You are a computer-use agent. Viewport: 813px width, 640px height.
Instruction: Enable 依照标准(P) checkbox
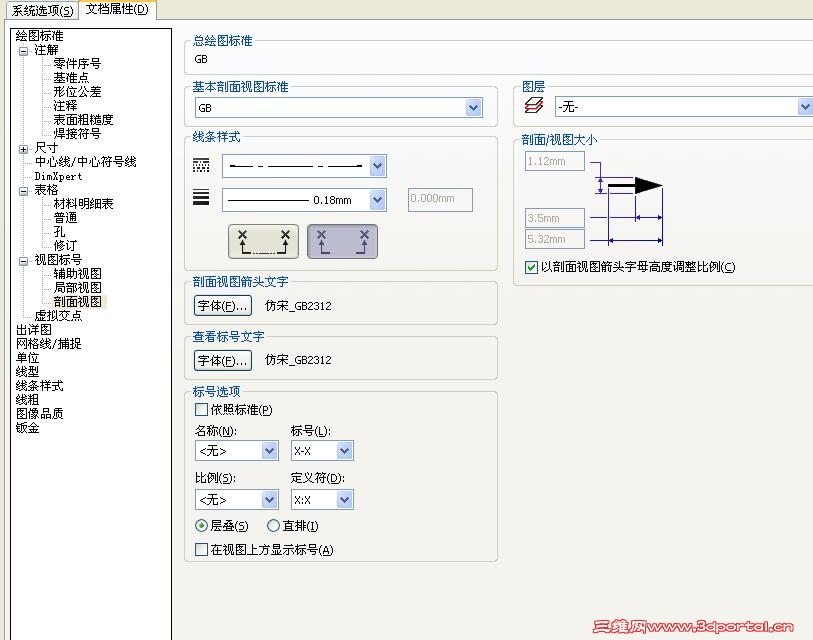[x=201, y=410]
